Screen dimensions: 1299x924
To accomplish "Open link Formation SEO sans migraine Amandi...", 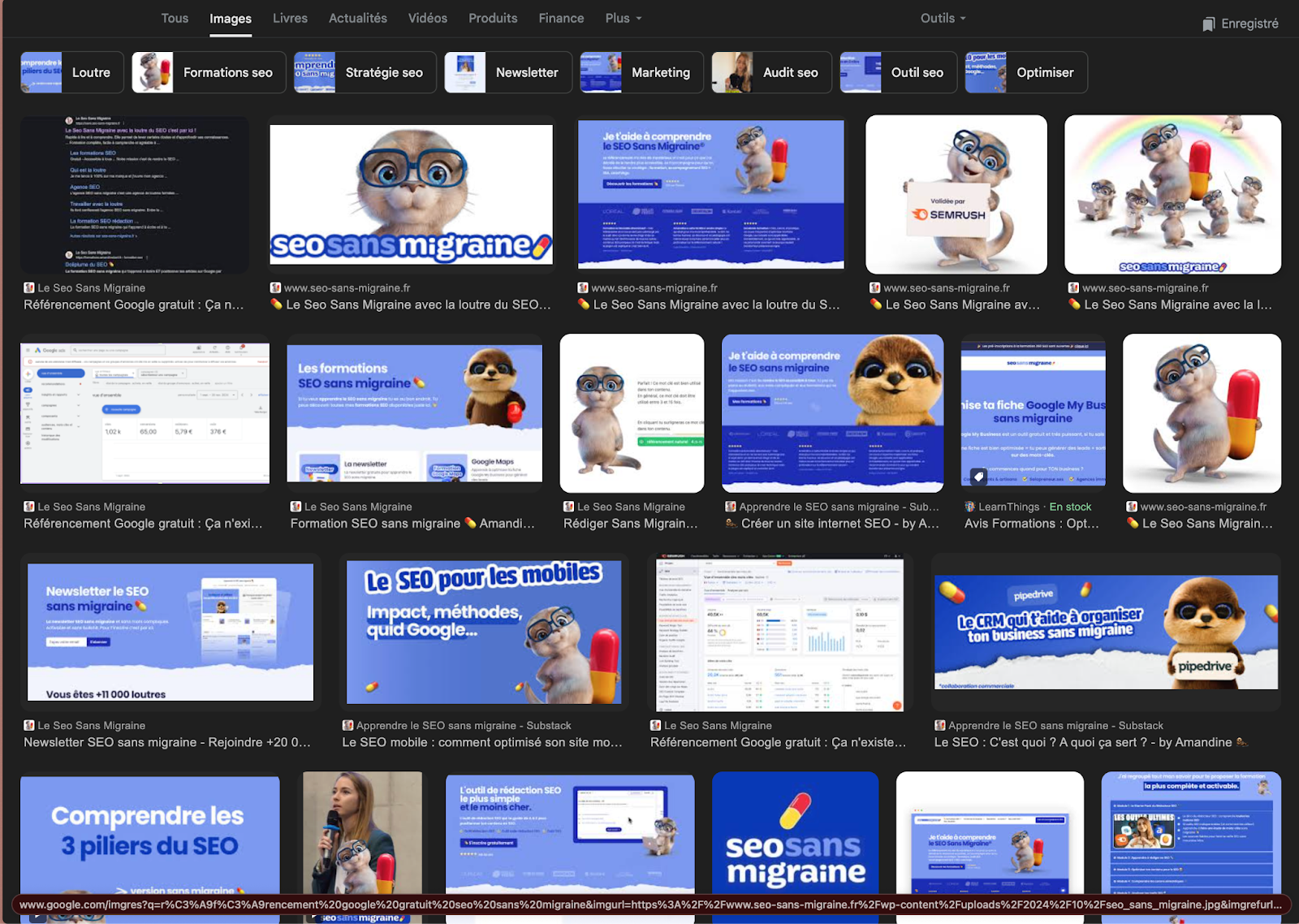I will [x=412, y=524].
